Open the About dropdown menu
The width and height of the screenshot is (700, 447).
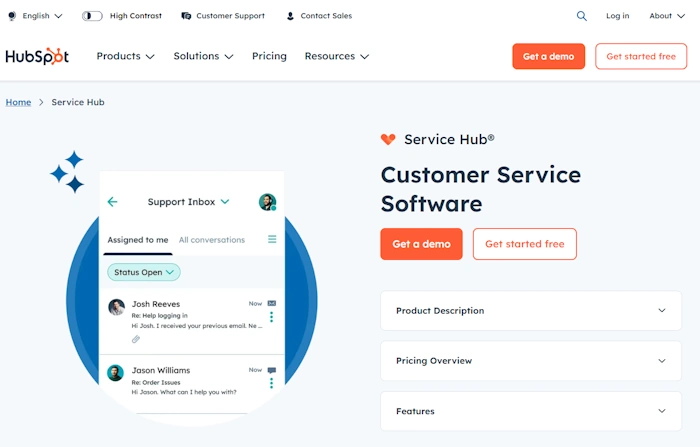click(667, 16)
